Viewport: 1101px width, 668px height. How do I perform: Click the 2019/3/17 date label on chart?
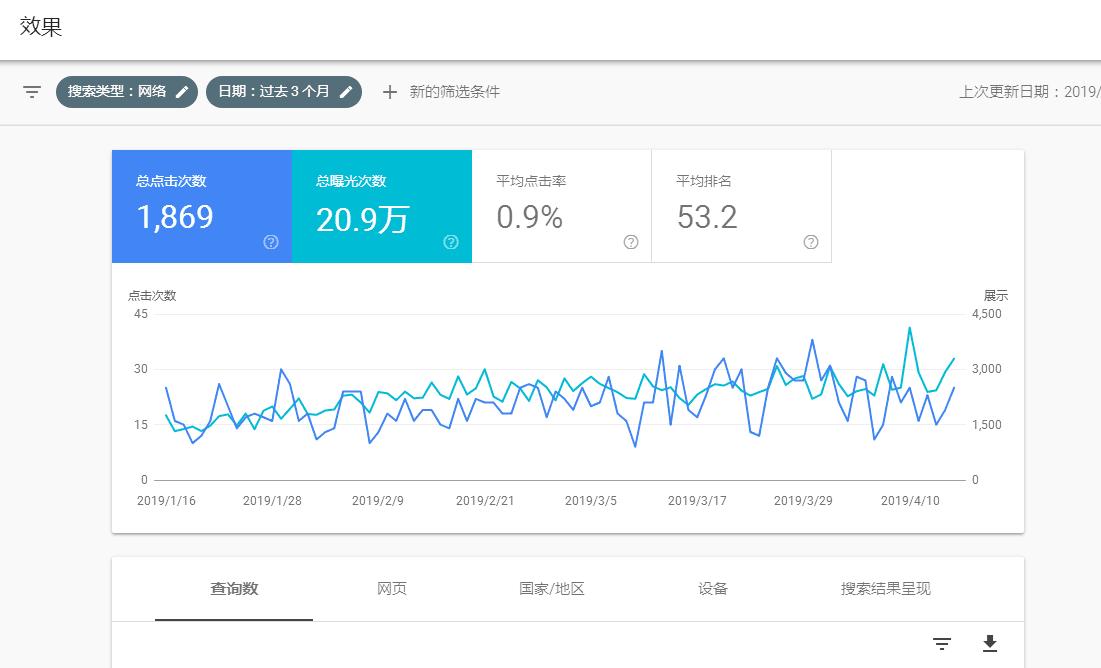697,501
